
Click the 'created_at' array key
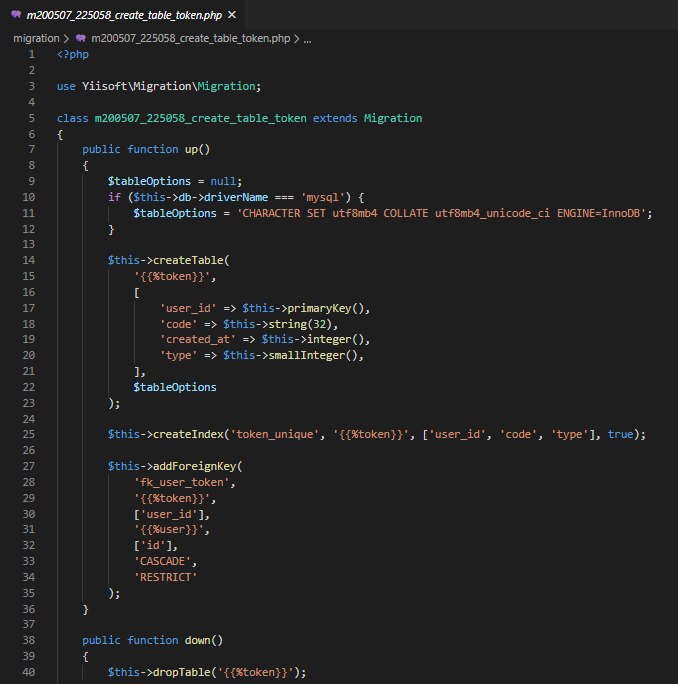coord(198,339)
